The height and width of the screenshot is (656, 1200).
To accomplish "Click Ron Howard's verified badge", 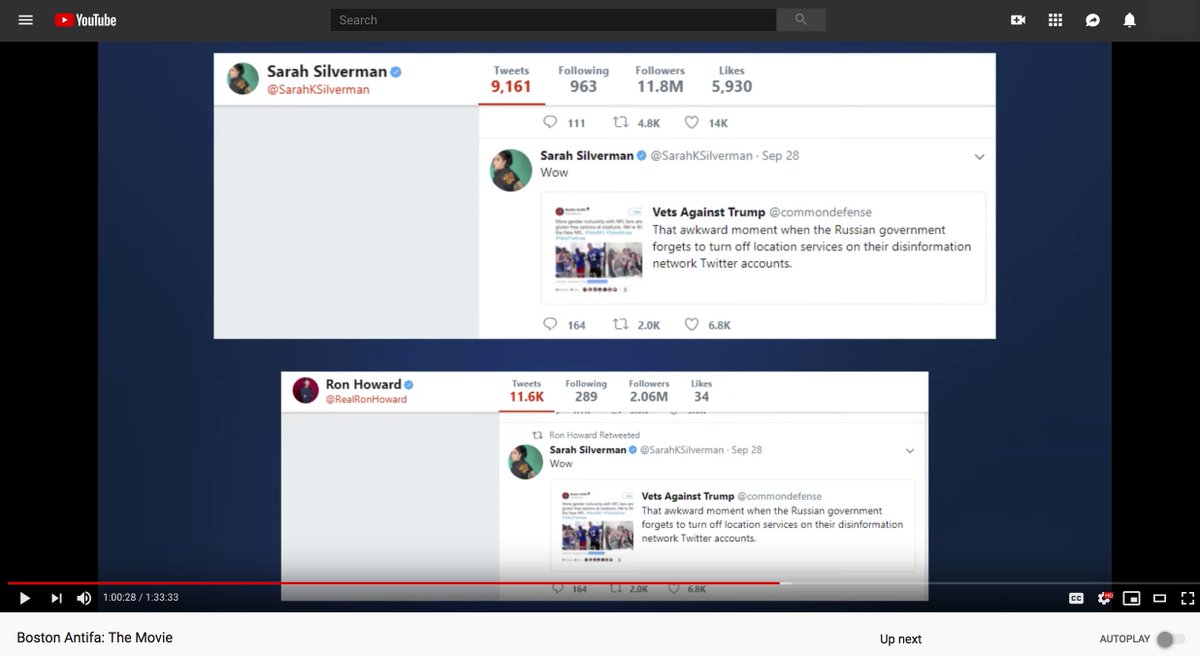I will click(x=409, y=385).
